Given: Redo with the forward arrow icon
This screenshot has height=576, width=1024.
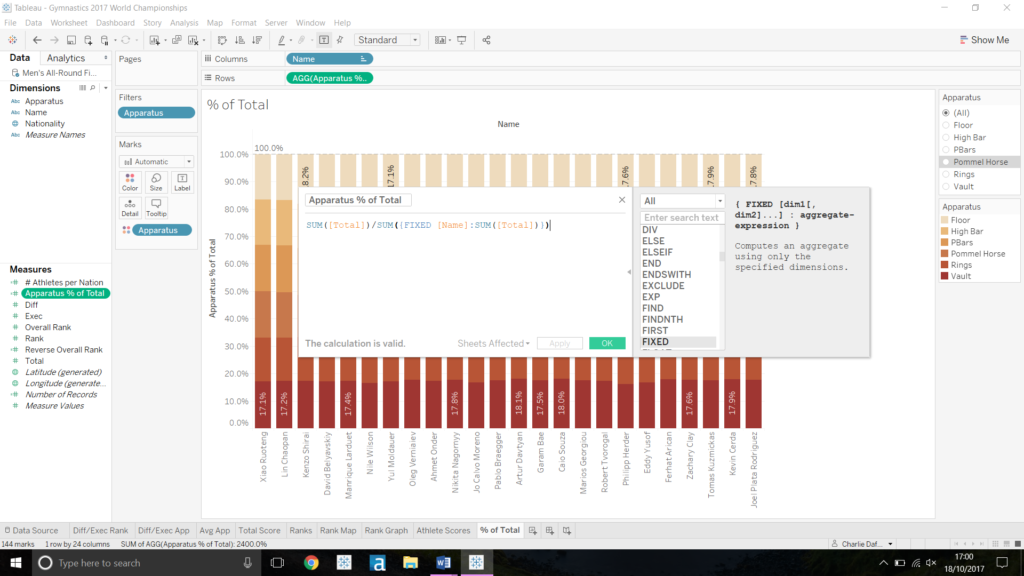Looking at the screenshot, I should pos(54,40).
